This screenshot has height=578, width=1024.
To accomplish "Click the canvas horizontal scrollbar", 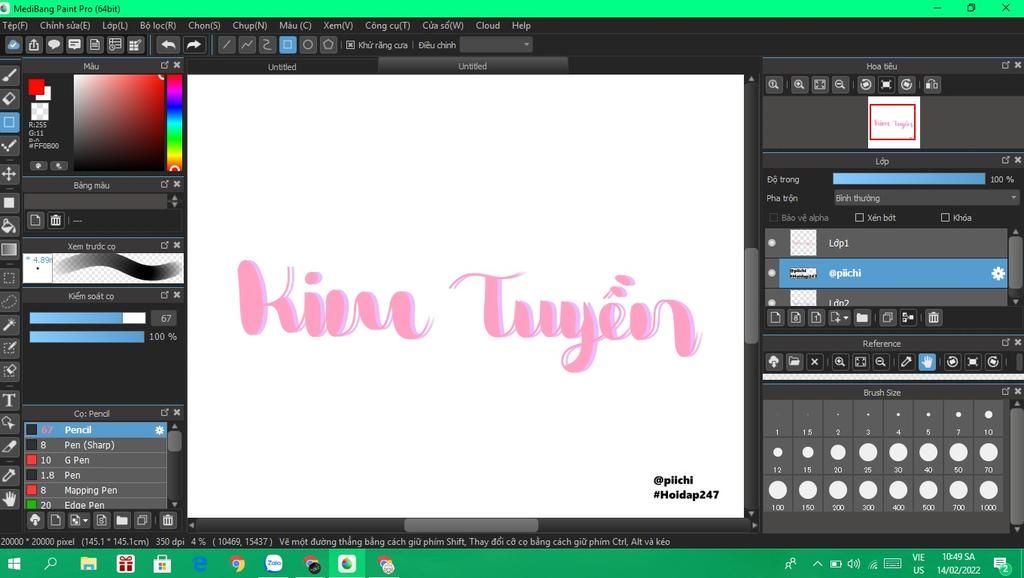I will pos(472,525).
